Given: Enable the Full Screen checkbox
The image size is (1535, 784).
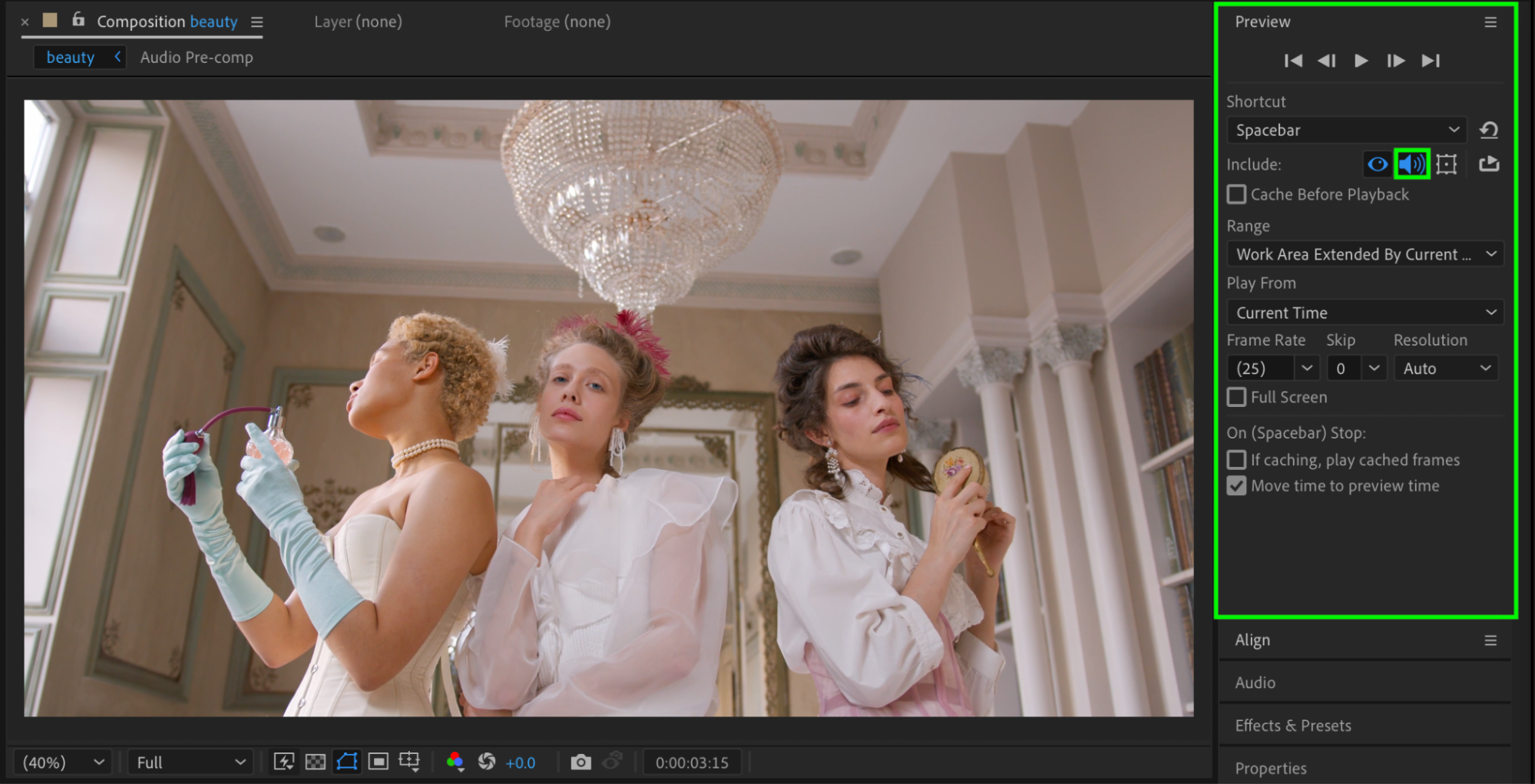Looking at the screenshot, I should click(1236, 398).
